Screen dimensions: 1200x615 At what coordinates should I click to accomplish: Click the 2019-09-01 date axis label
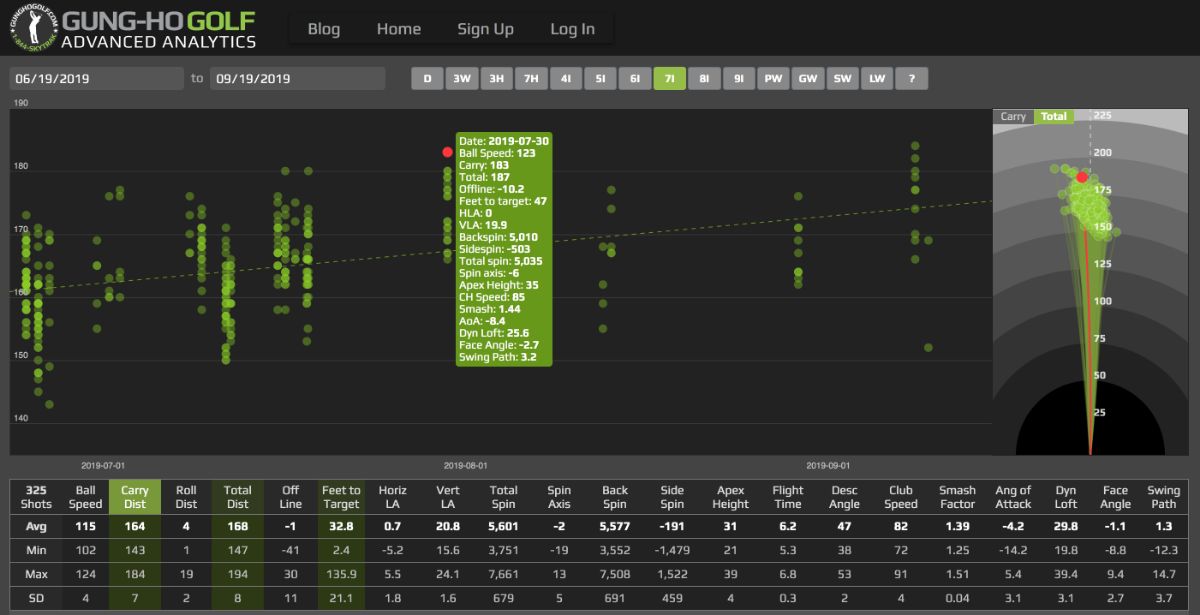pos(829,465)
